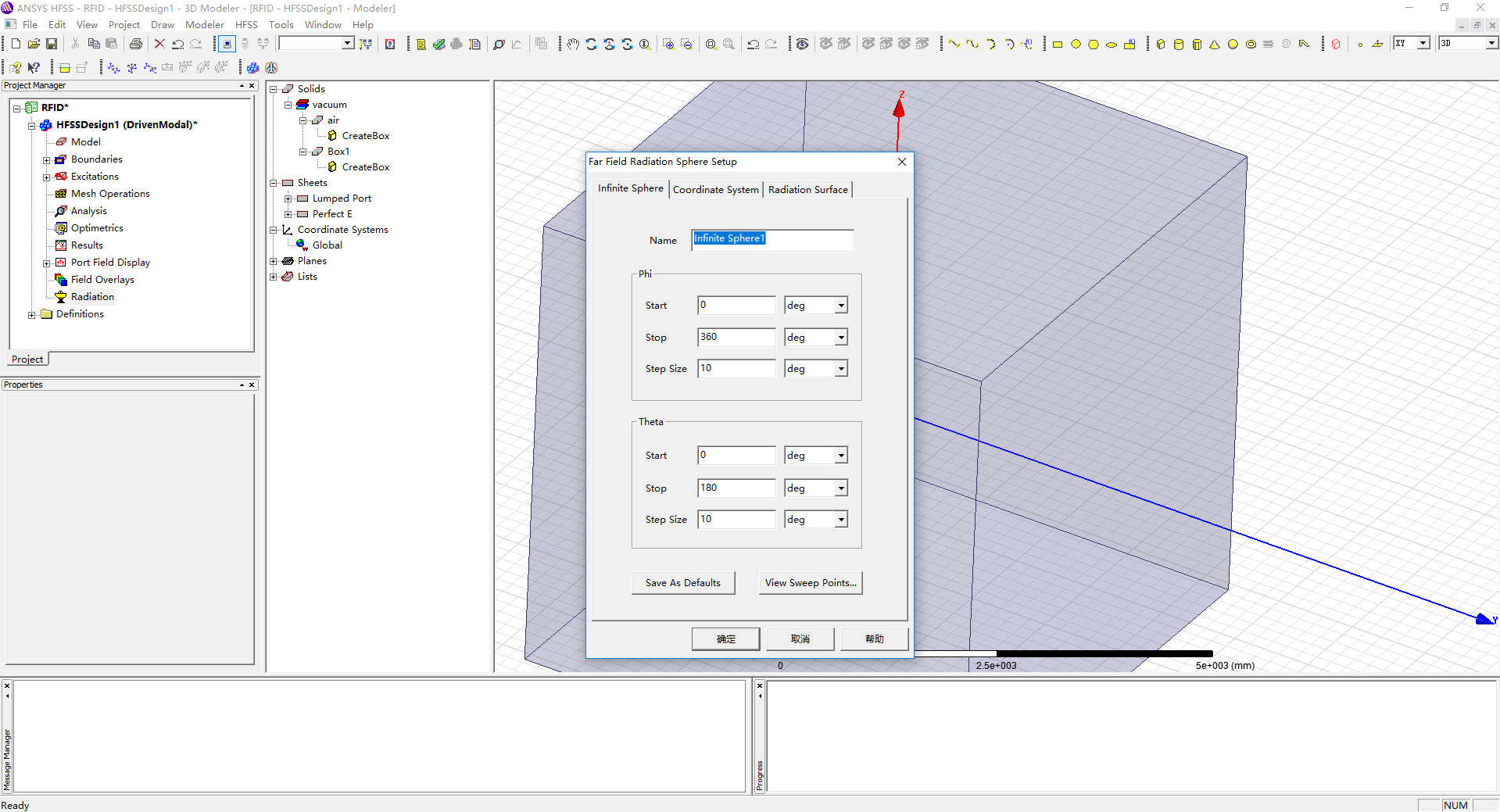Click the Save project icon
Image resolution: width=1500 pixels, height=812 pixels.
click(52, 44)
